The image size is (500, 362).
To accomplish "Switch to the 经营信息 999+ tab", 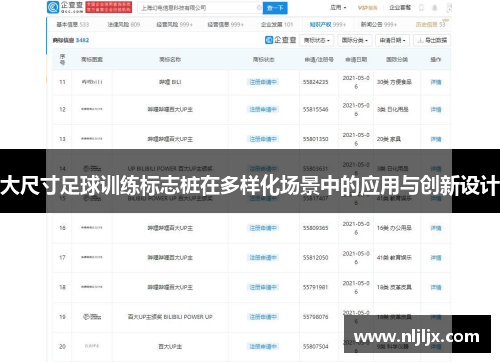I will pos(226,24).
